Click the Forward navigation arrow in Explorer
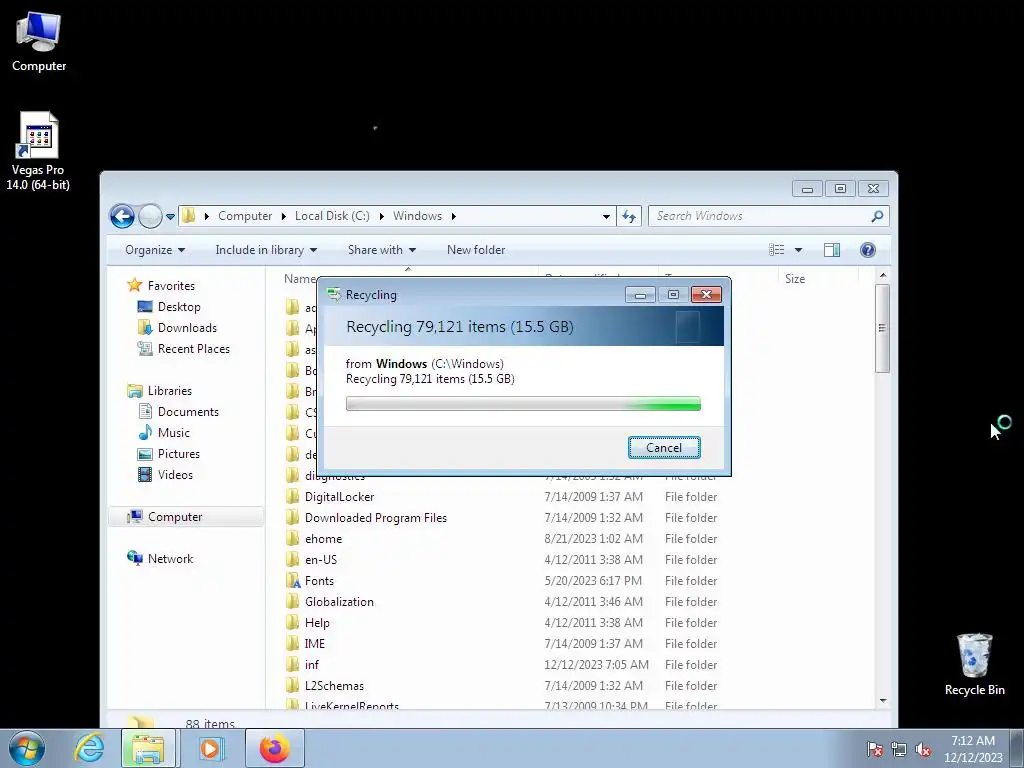This screenshot has width=1024, height=768. tap(150, 216)
